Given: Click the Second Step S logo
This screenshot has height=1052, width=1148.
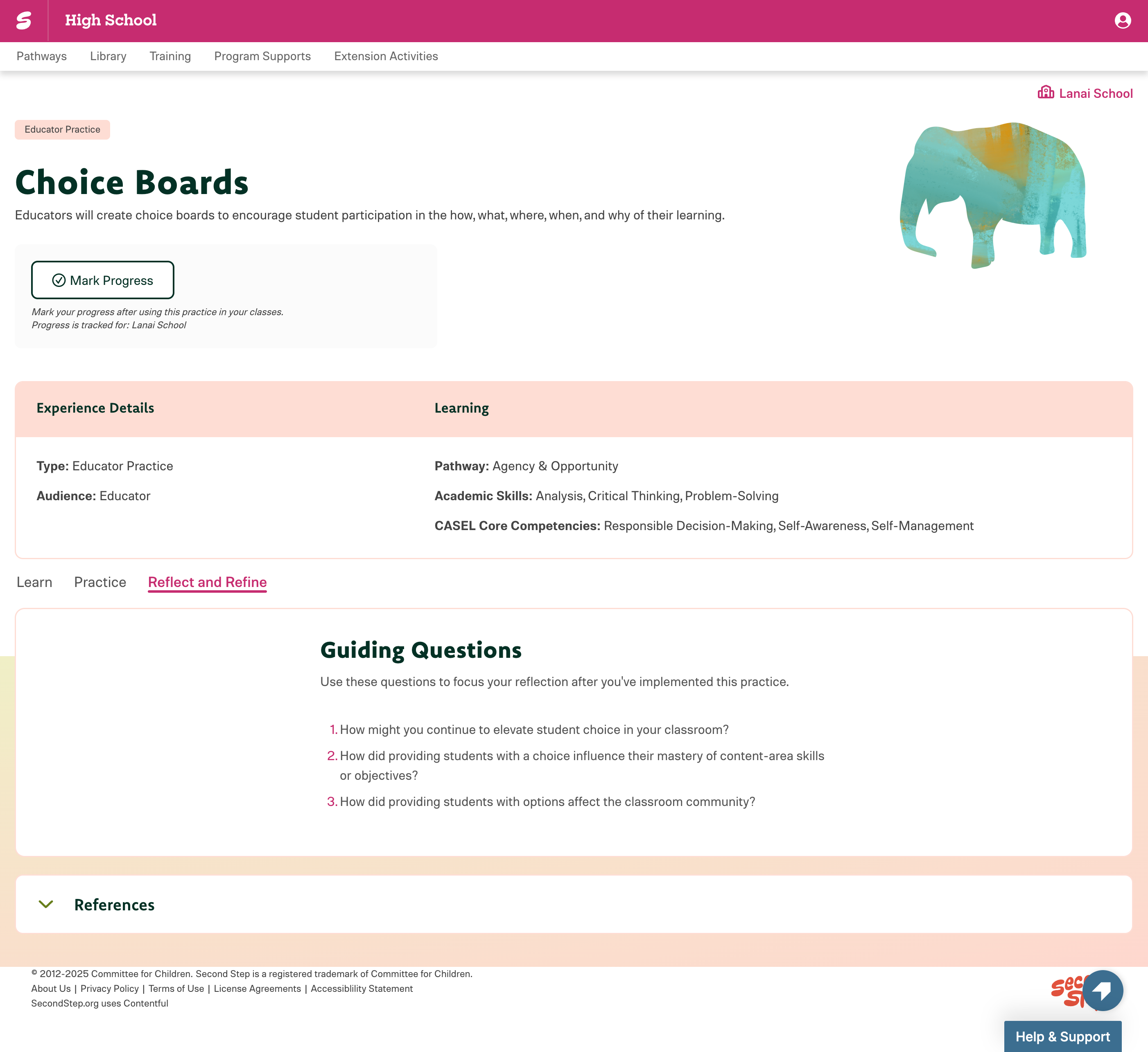Looking at the screenshot, I should tap(24, 20).
